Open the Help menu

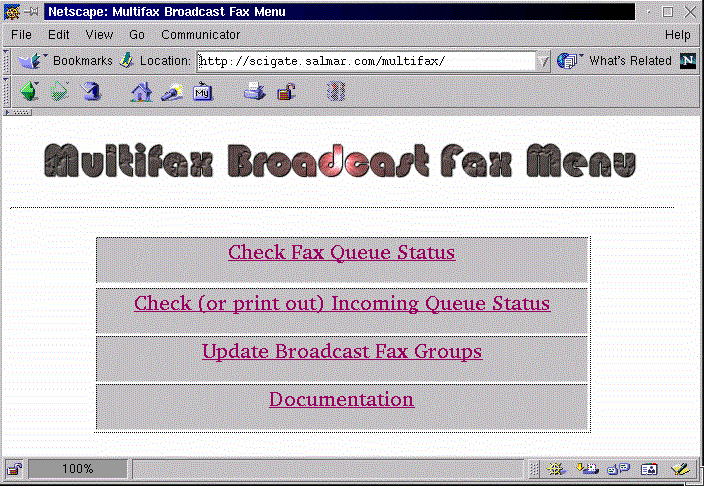point(677,35)
